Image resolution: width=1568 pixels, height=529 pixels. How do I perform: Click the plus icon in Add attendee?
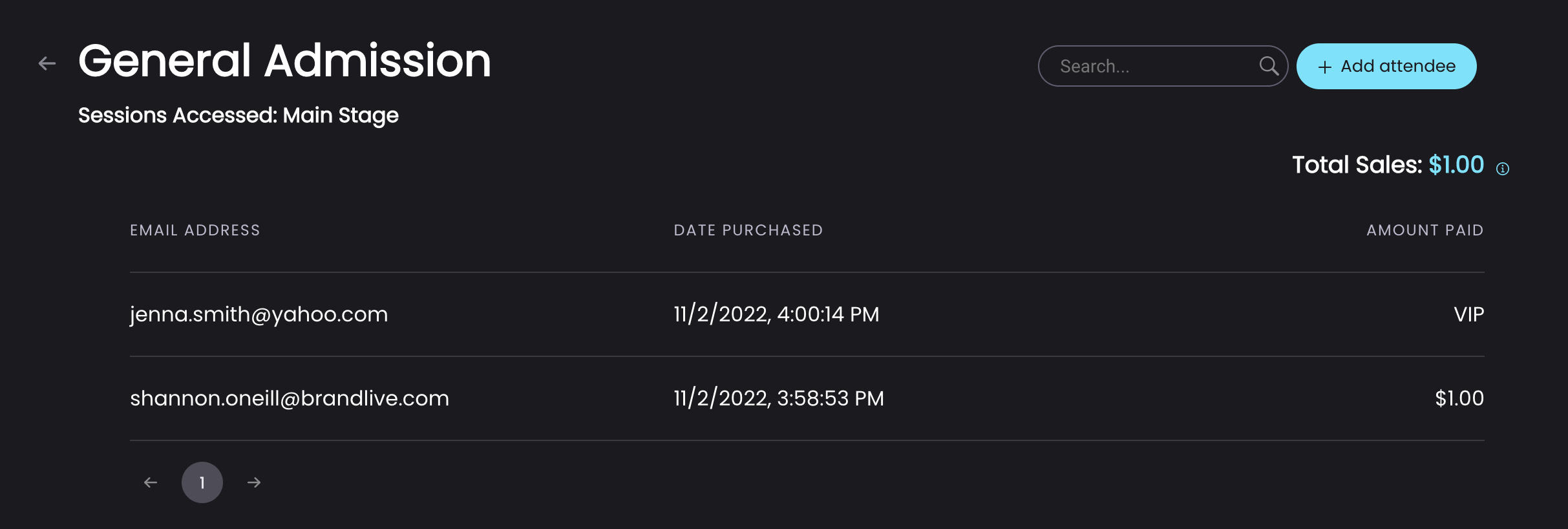pyautogui.click(x=1325, y=67)
